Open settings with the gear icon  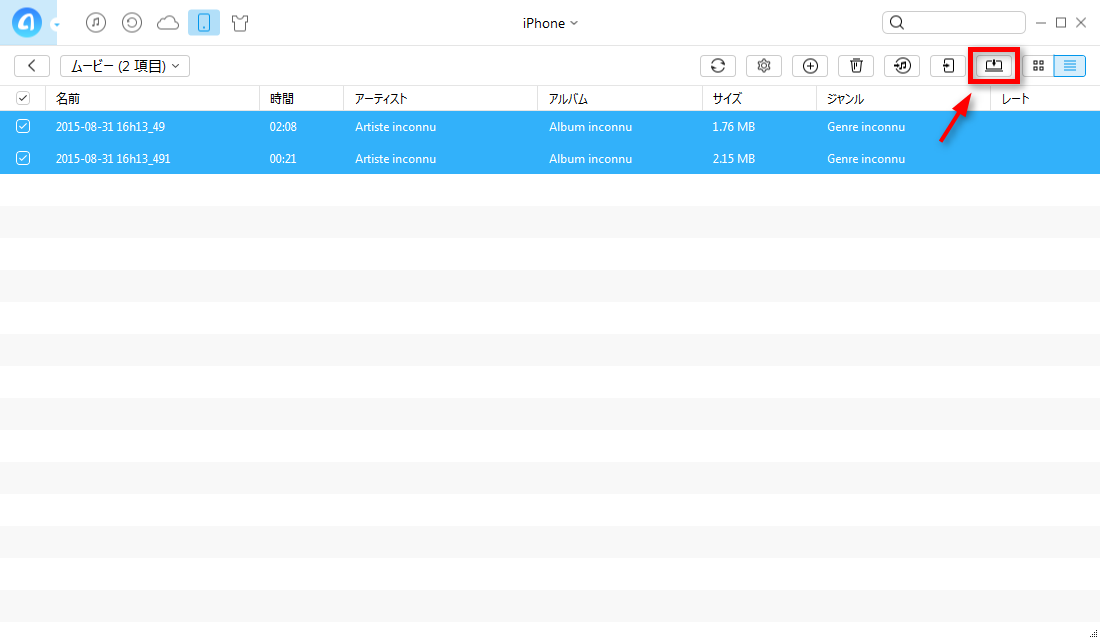(x=764, y=66)
